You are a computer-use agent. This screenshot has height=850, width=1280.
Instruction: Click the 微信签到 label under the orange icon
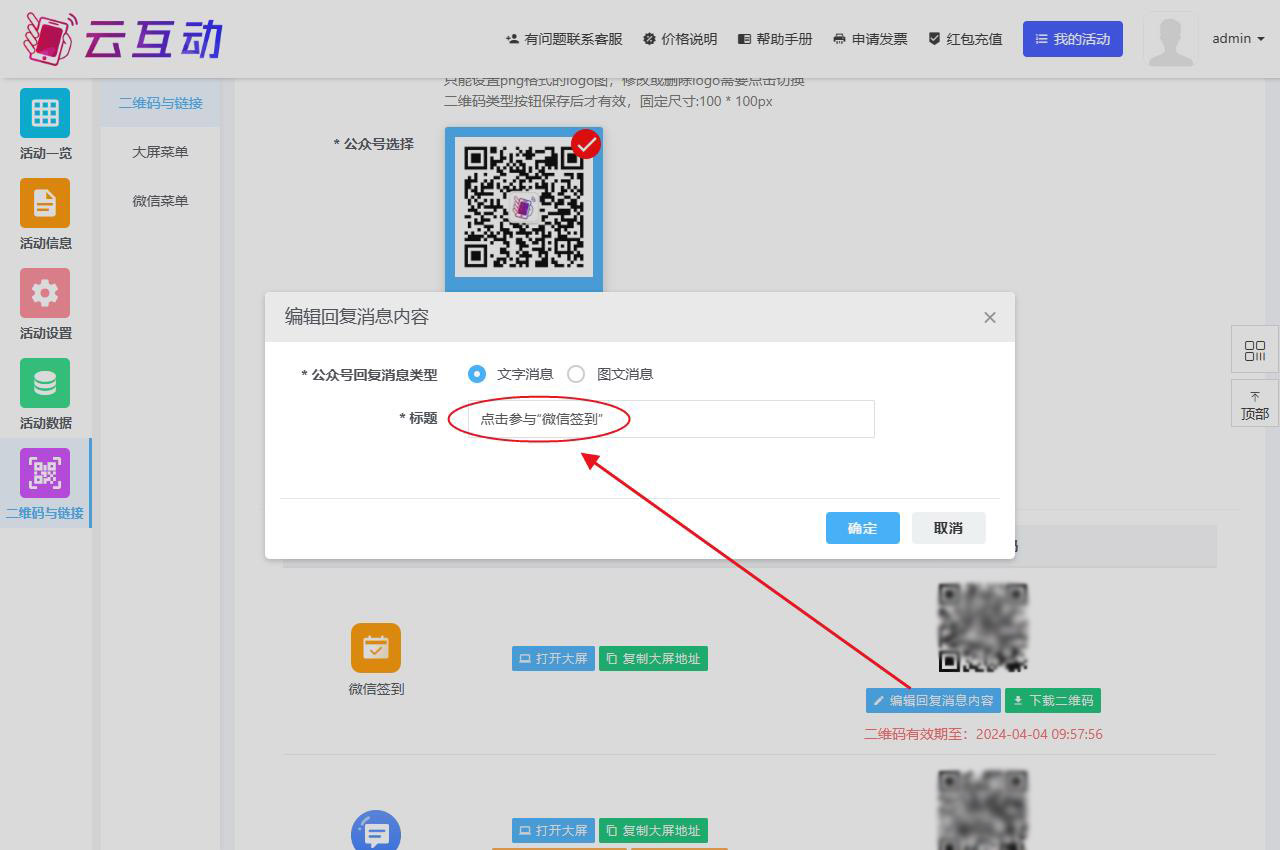(x=376, y=689)
